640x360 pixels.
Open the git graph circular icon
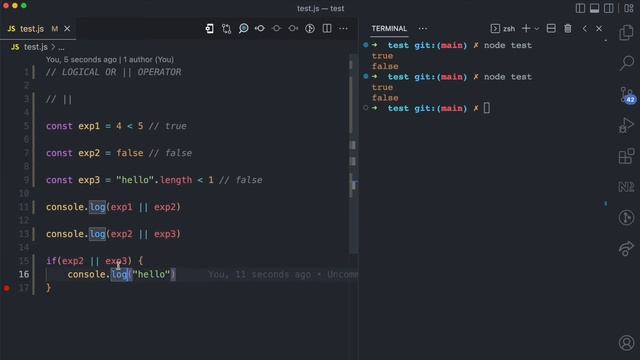click(x=626, y=217)
